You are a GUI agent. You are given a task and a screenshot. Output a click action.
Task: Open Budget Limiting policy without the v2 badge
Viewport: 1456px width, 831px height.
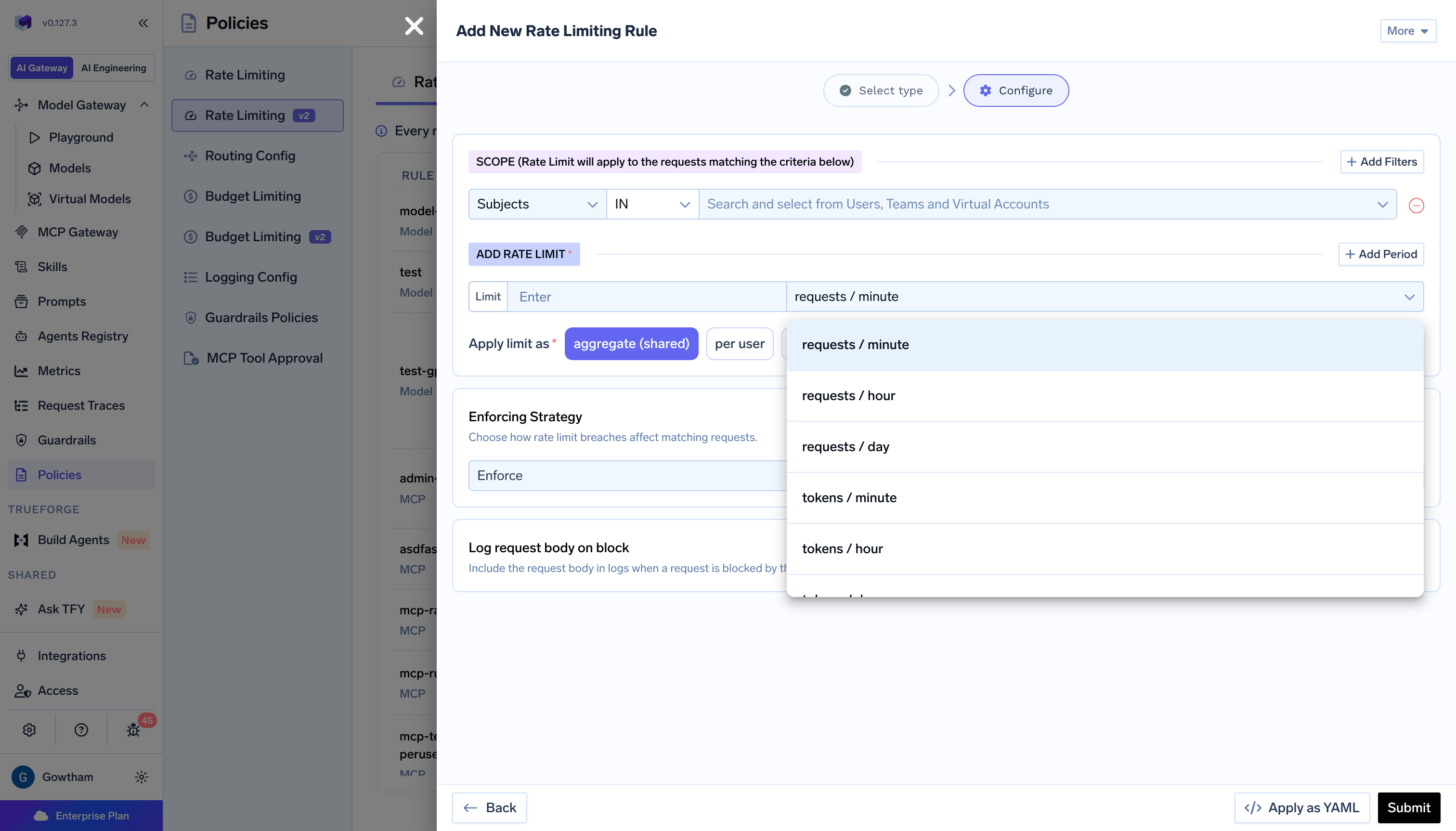[253, 196]
